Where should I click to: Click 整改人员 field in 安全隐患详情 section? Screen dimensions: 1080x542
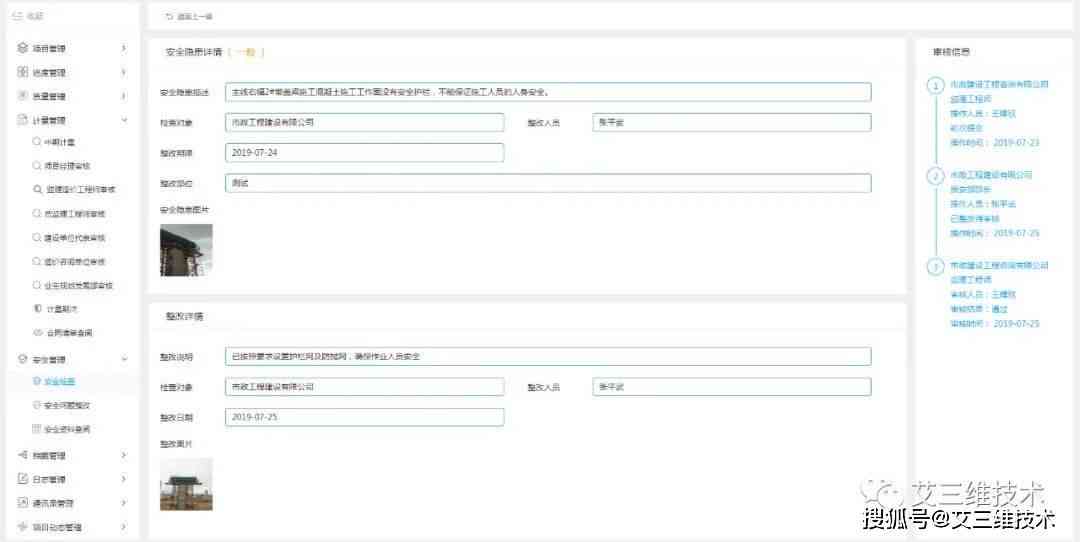pos(731,122)
